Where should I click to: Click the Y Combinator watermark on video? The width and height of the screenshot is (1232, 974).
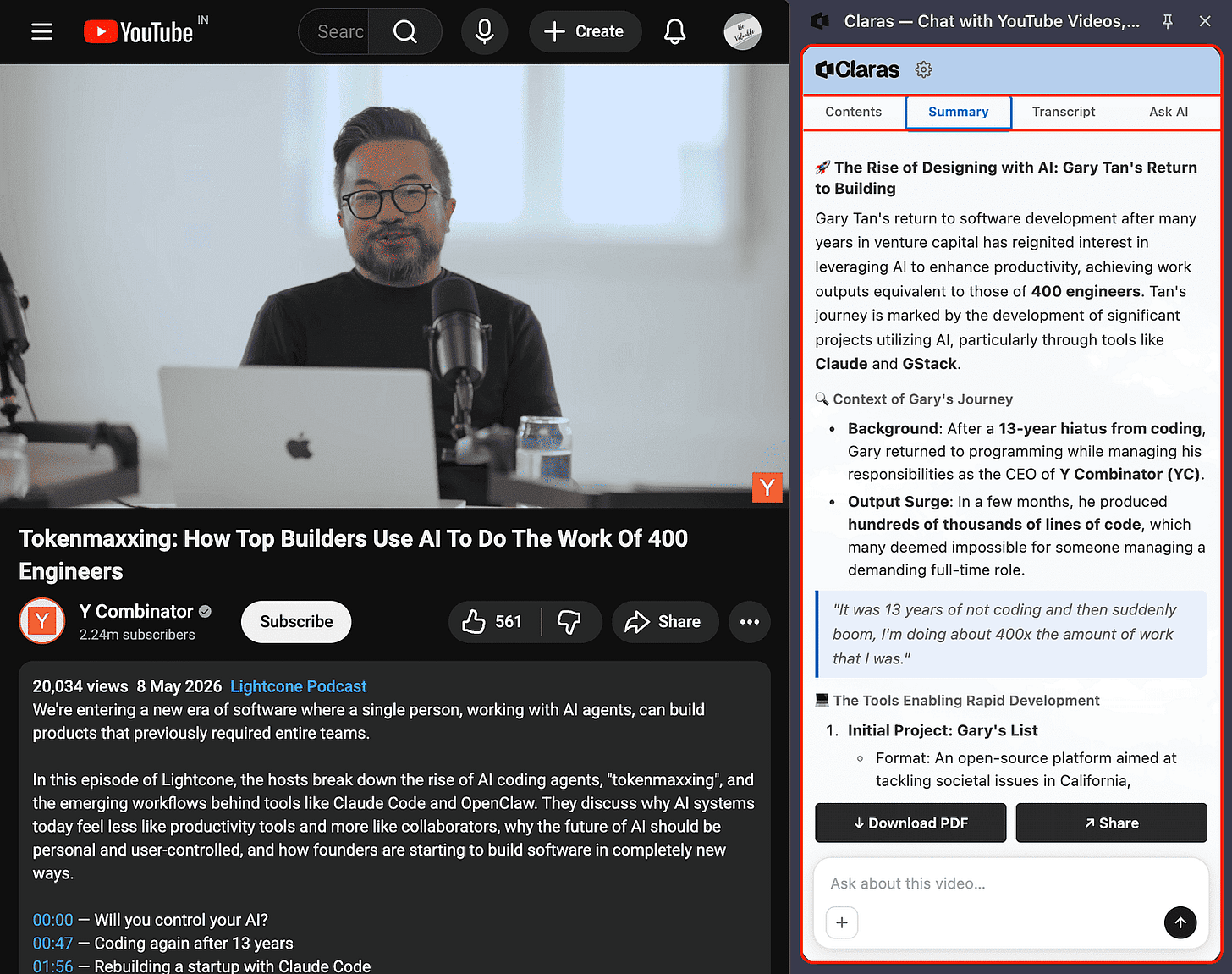tap(767, 487)
